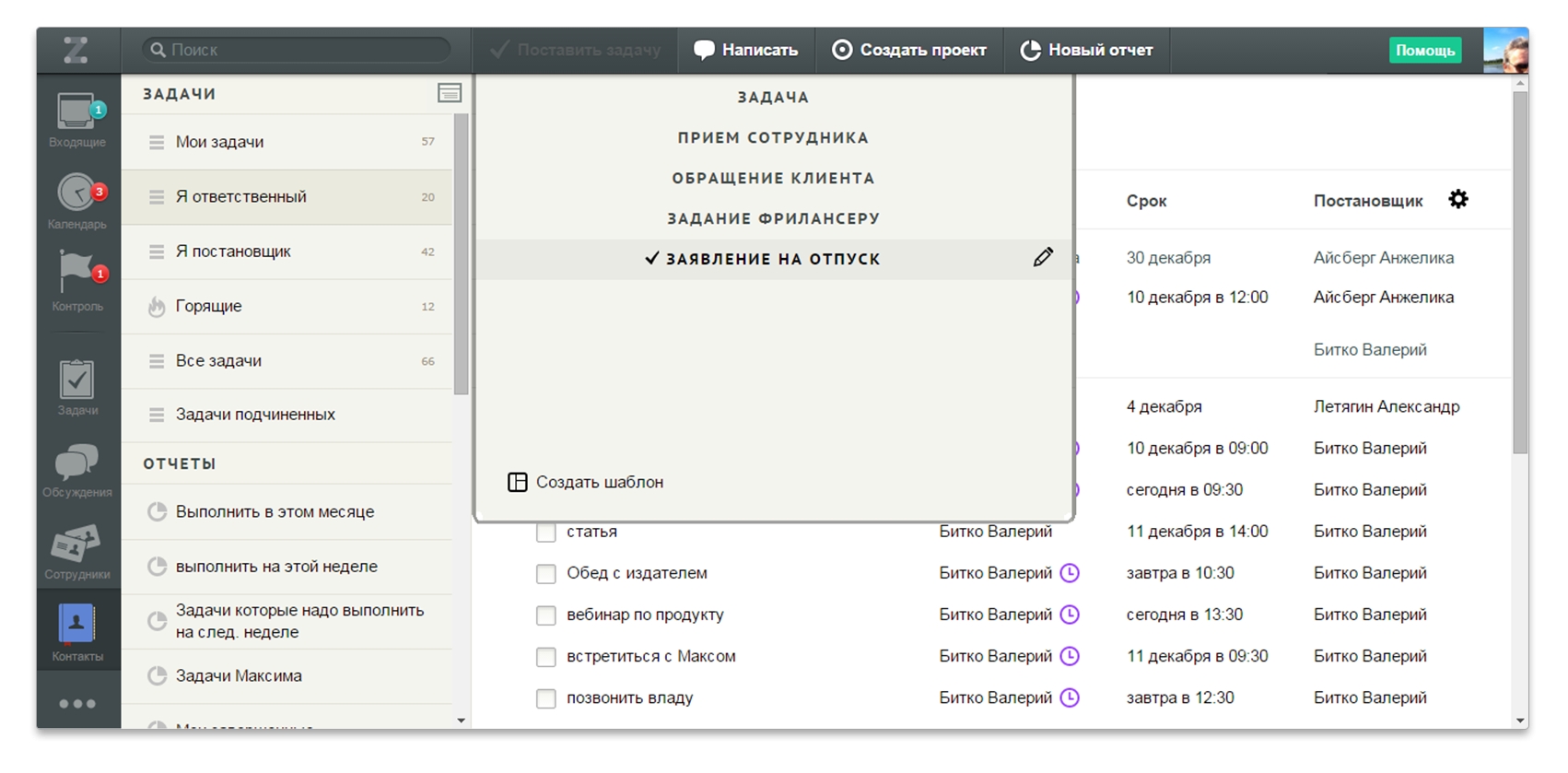1568x773 pixels.
Task: Click the 30 декабря due date
Action: [x=1168, y=258]
